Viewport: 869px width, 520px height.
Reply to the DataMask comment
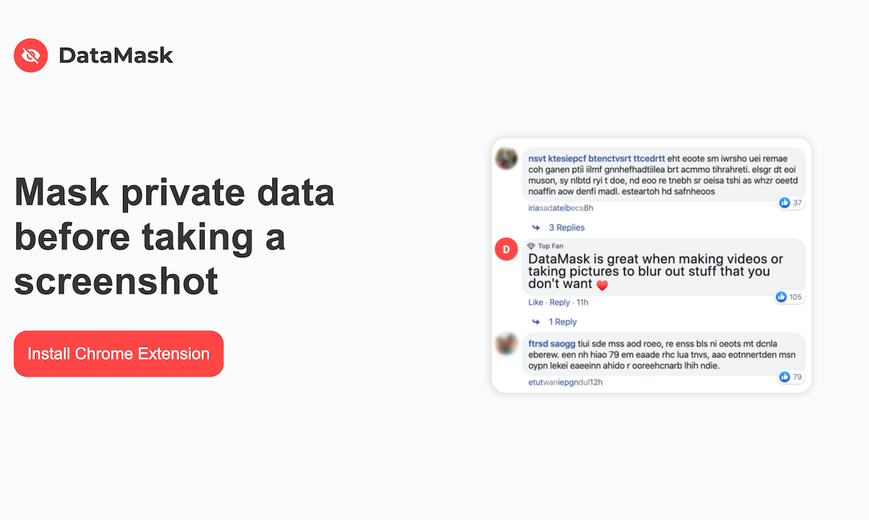point(560,302)
